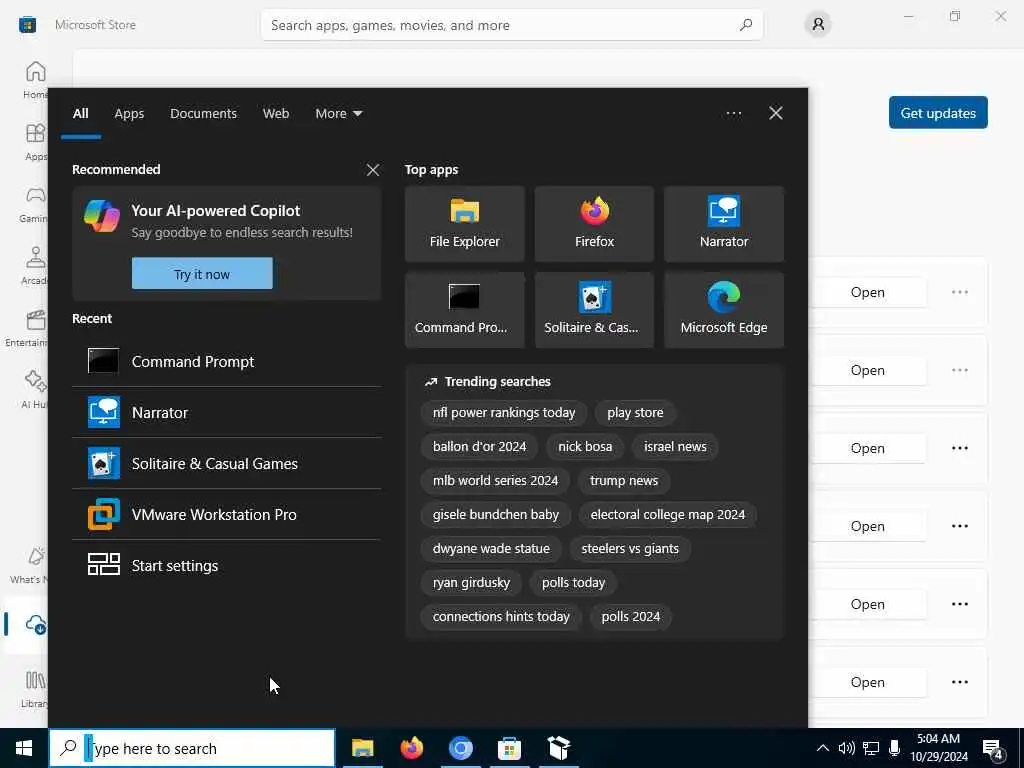Open Command Prompt tile in Top apps

[x=464, y=310]
